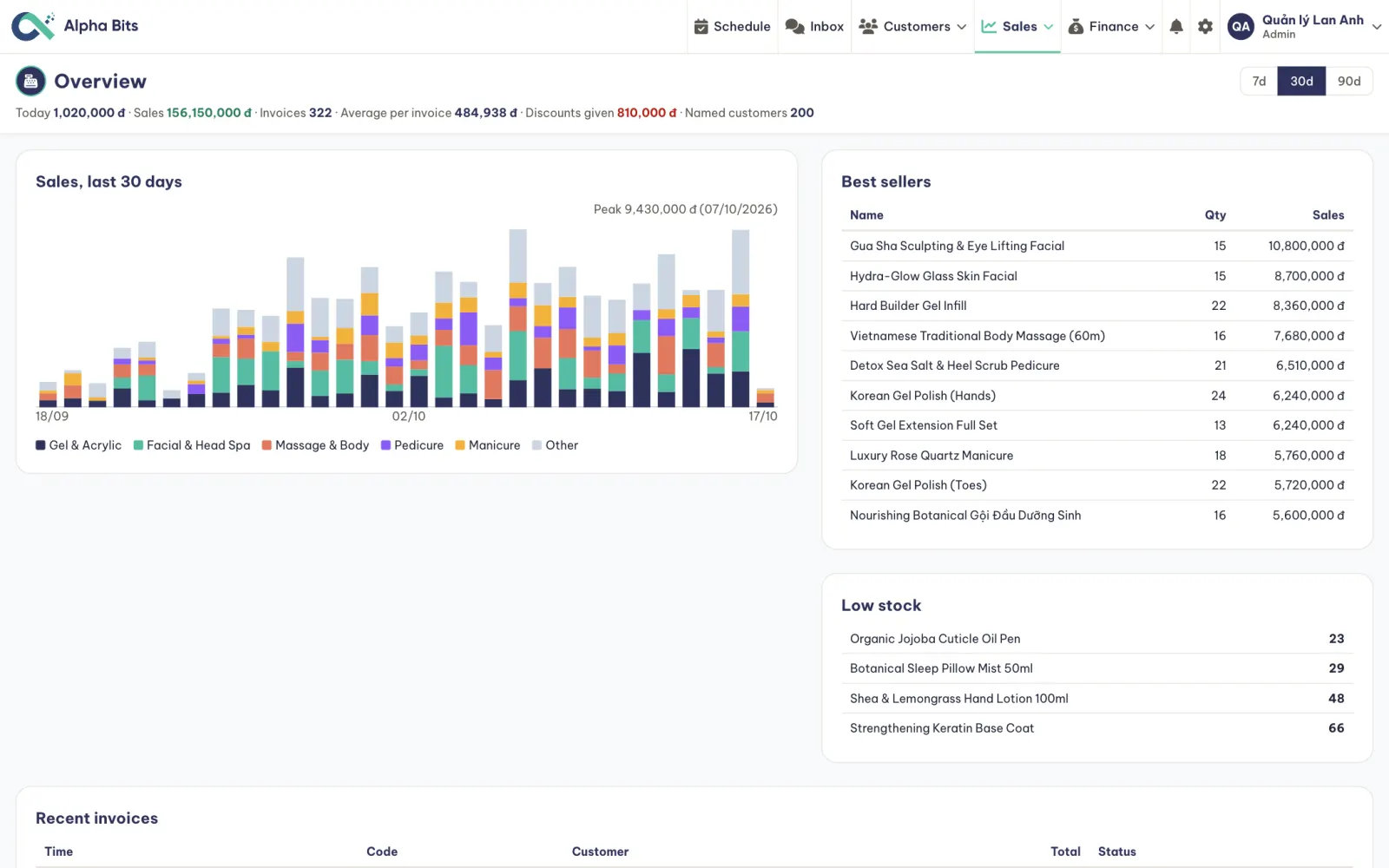This screenshot has width=1389, height=868.
Task: Click the Quản lý Lan Anh username
Action: 1313,20
